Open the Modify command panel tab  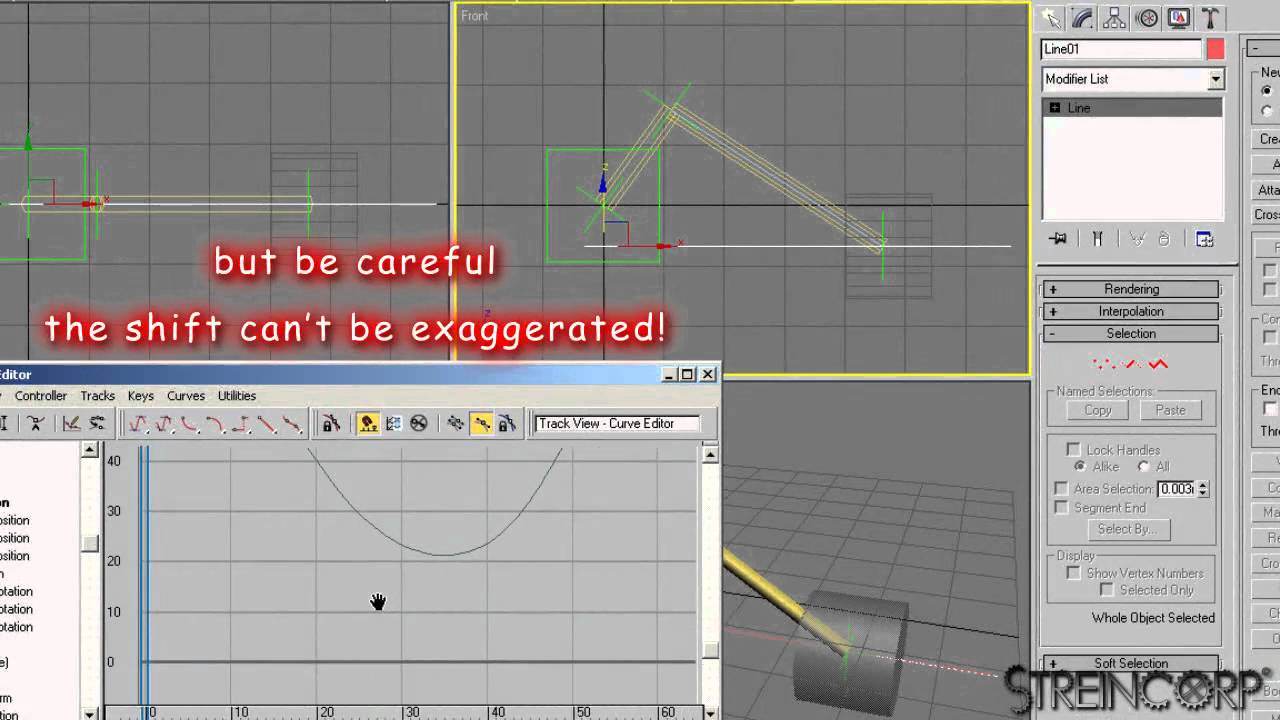tap(1082, 18)
